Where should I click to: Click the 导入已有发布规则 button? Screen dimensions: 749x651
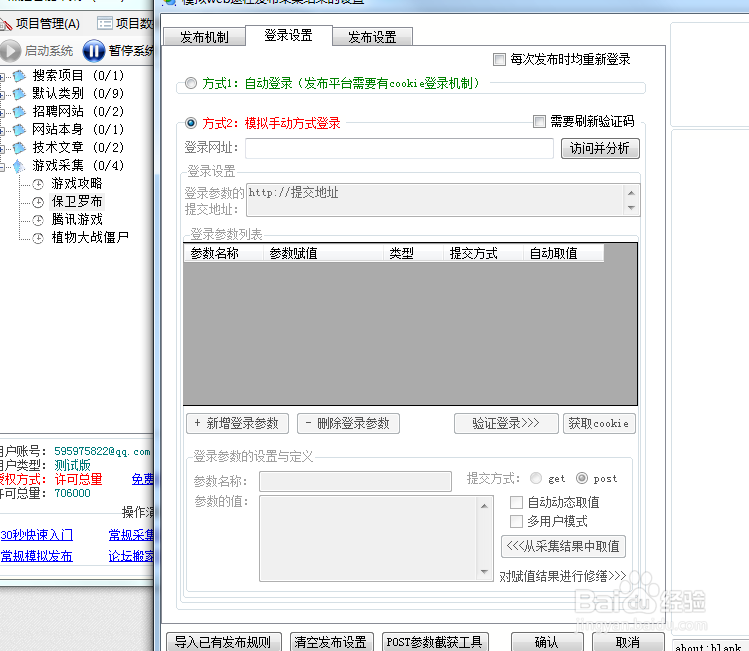224,641
